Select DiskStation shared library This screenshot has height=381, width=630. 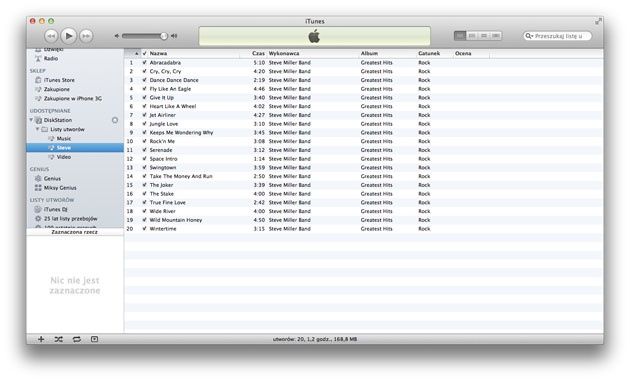click(58, 120)
